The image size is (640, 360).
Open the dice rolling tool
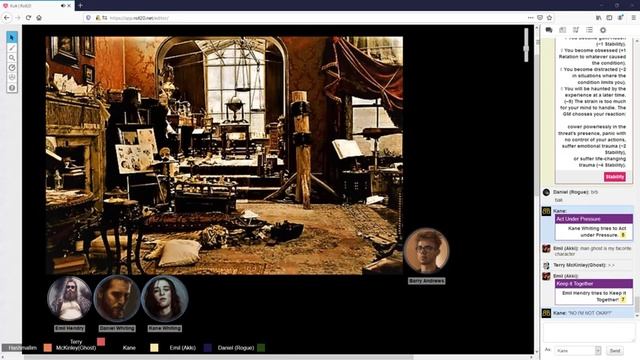(x=12, y=77)
